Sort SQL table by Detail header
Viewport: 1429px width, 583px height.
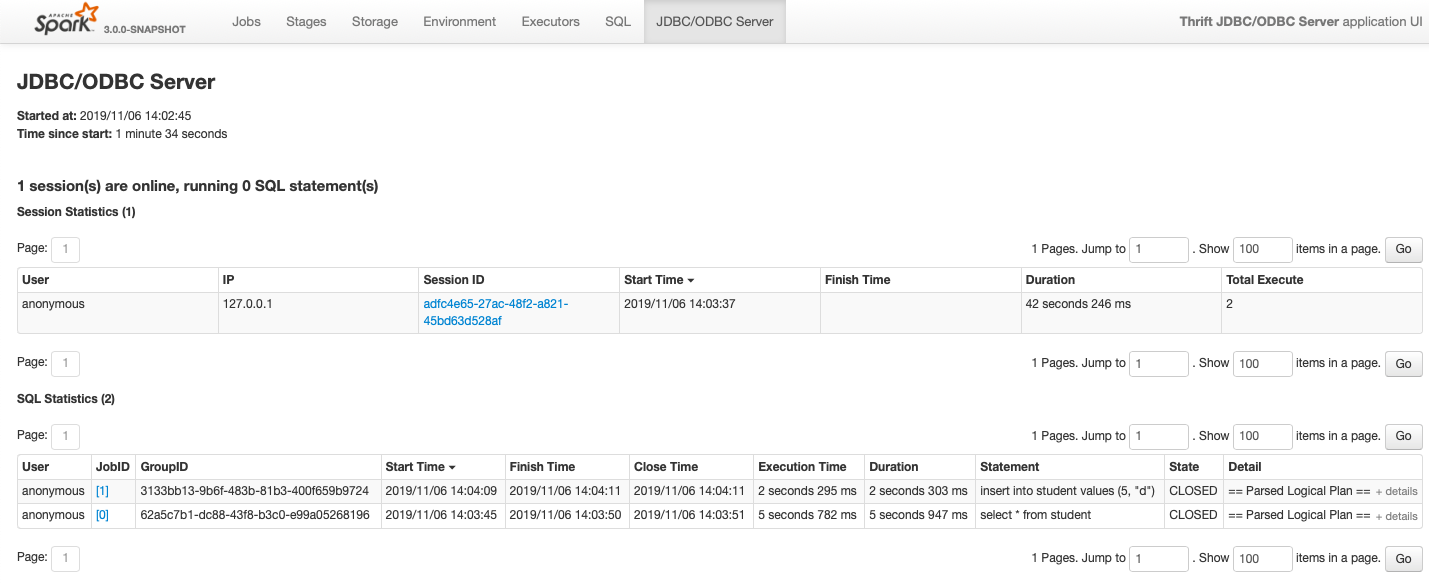click(1245, 467)
